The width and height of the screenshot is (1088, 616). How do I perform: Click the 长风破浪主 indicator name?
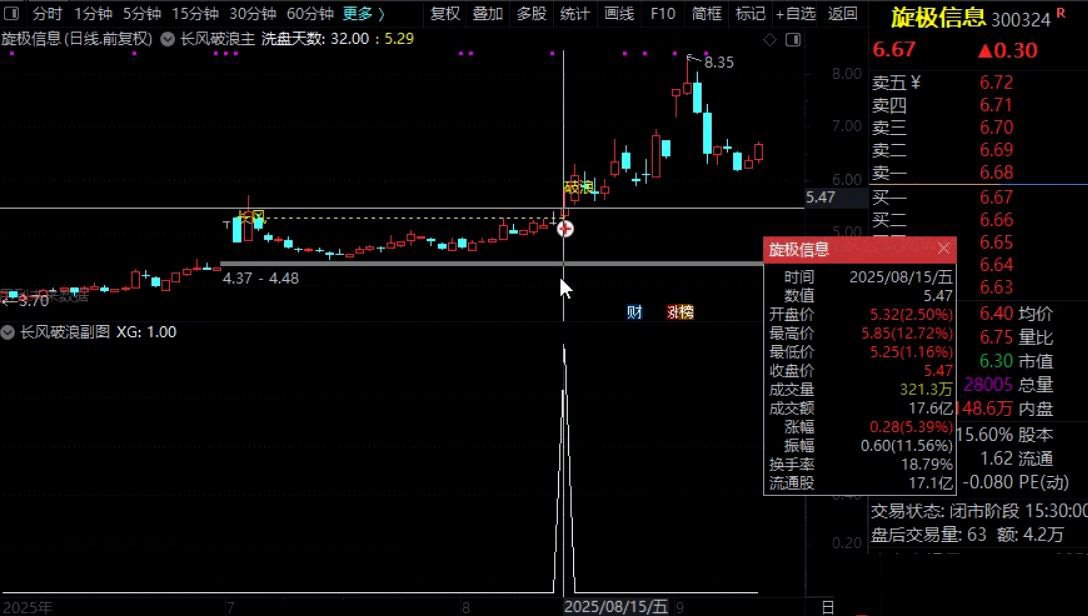click(x=217, y=39)
